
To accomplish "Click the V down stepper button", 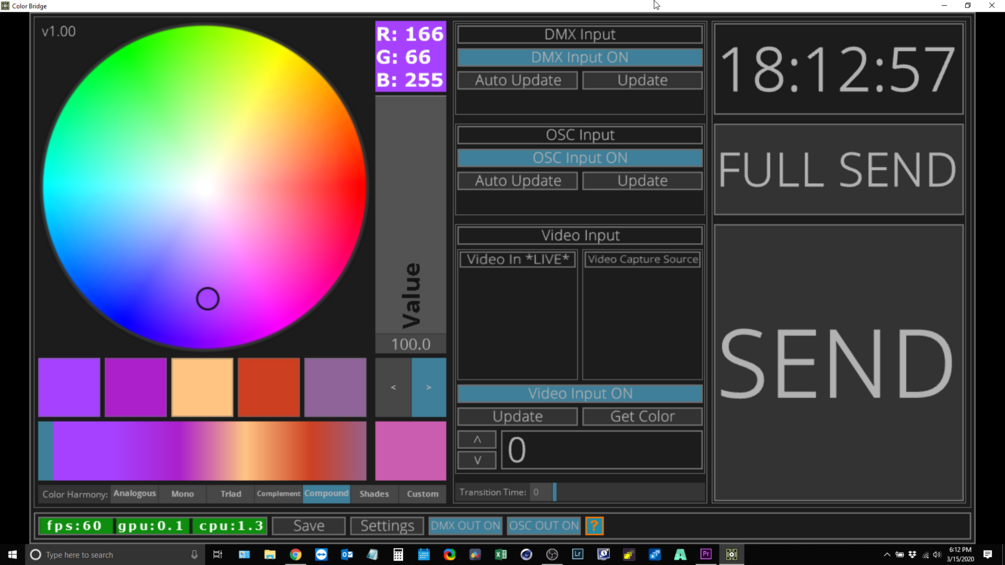I will (x=477, y=460).
